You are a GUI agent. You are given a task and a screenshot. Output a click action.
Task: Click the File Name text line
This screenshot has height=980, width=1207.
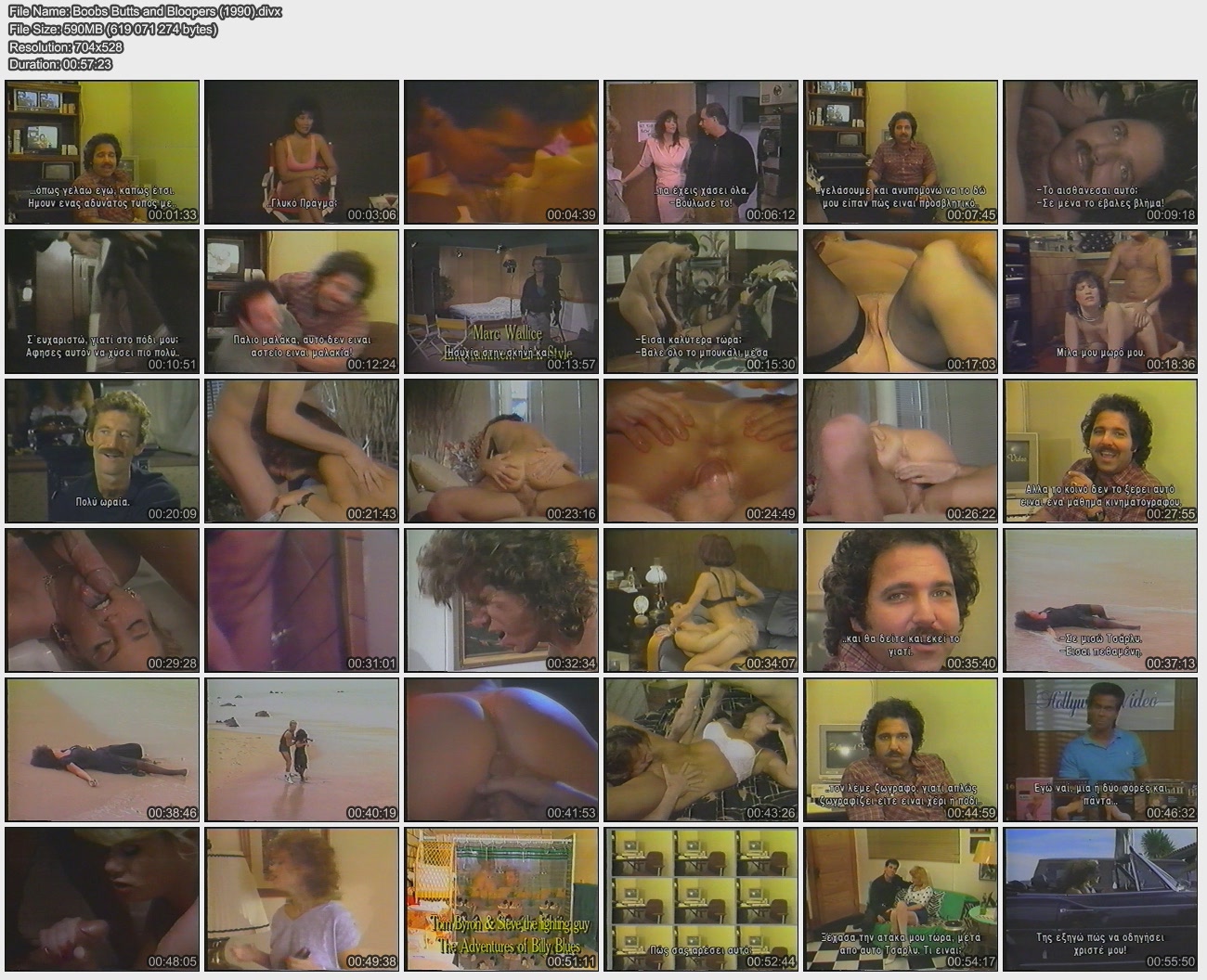pos(145,12)
